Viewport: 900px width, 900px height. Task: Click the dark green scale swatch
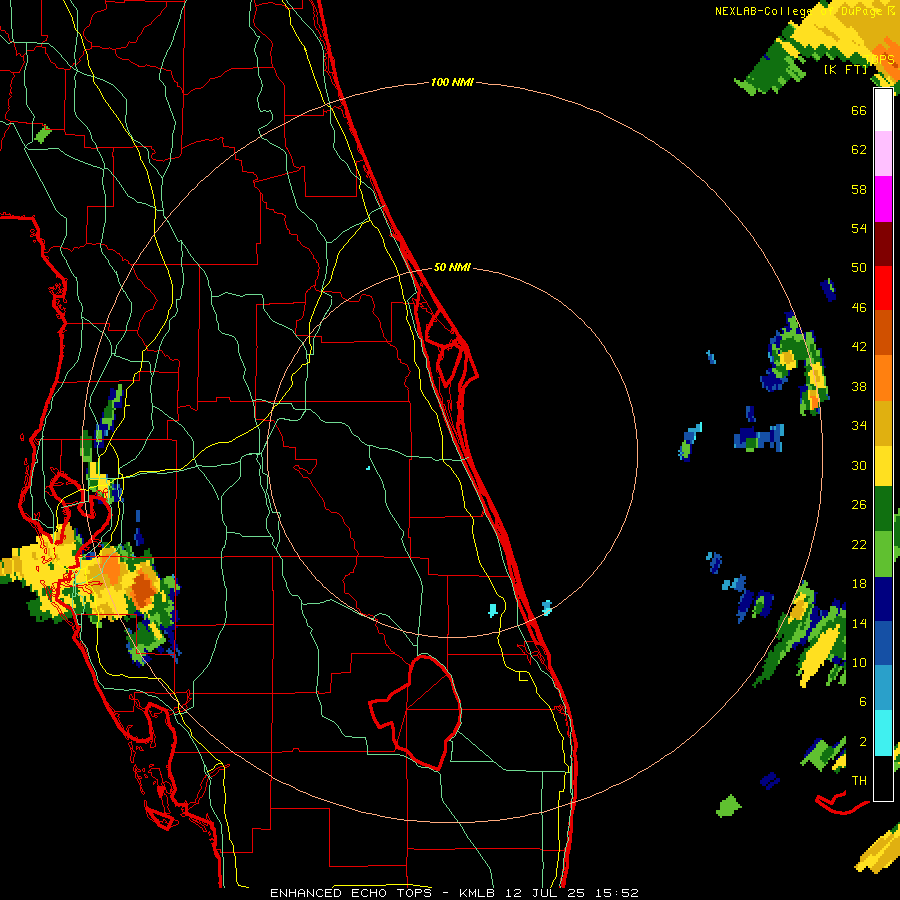click(x=883, y=510)
